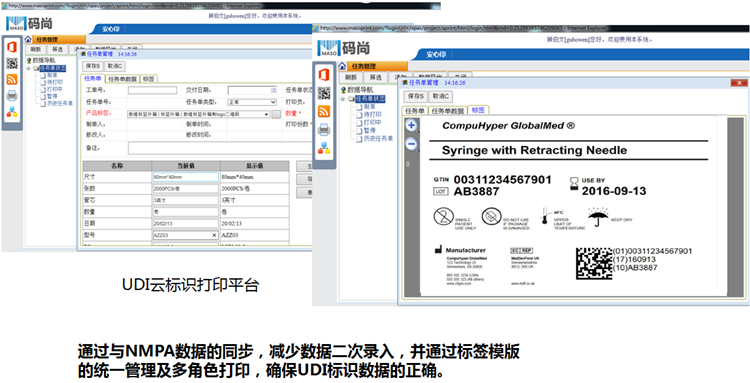Open the Office icon in the label preview window sidebar
The height and width of the screenshot is (383, 750).
click(324, 75)
